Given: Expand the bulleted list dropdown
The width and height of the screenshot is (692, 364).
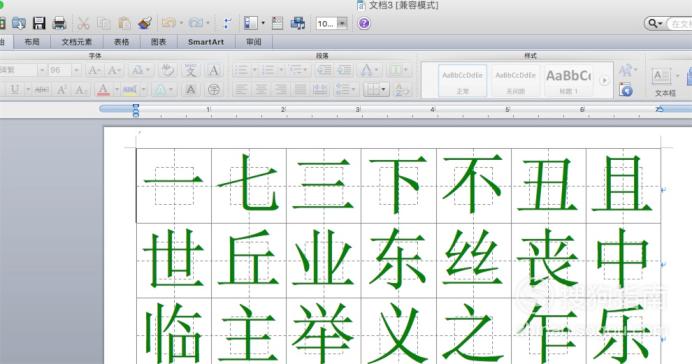Looking at the screenshot, I should point(254,70).
